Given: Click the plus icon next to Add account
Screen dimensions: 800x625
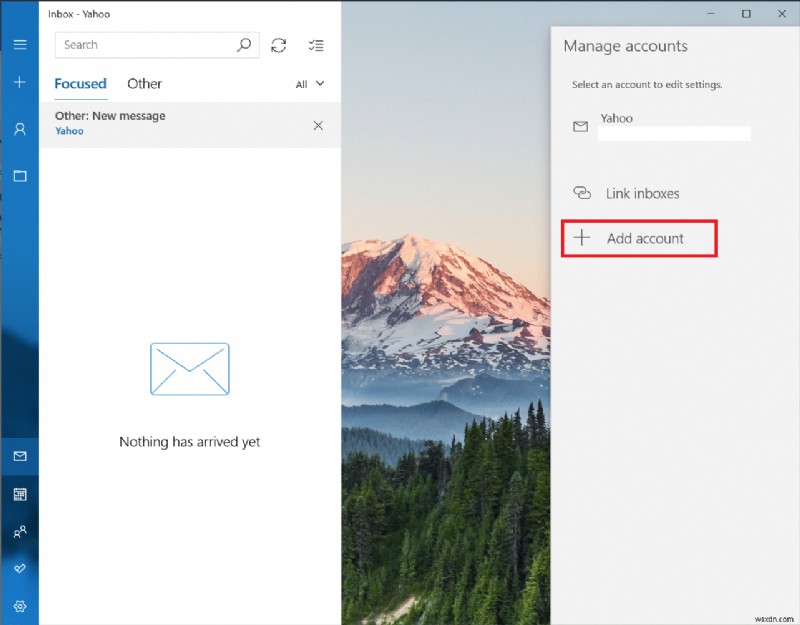Looking at the screenshot, I should coord(582,238).
